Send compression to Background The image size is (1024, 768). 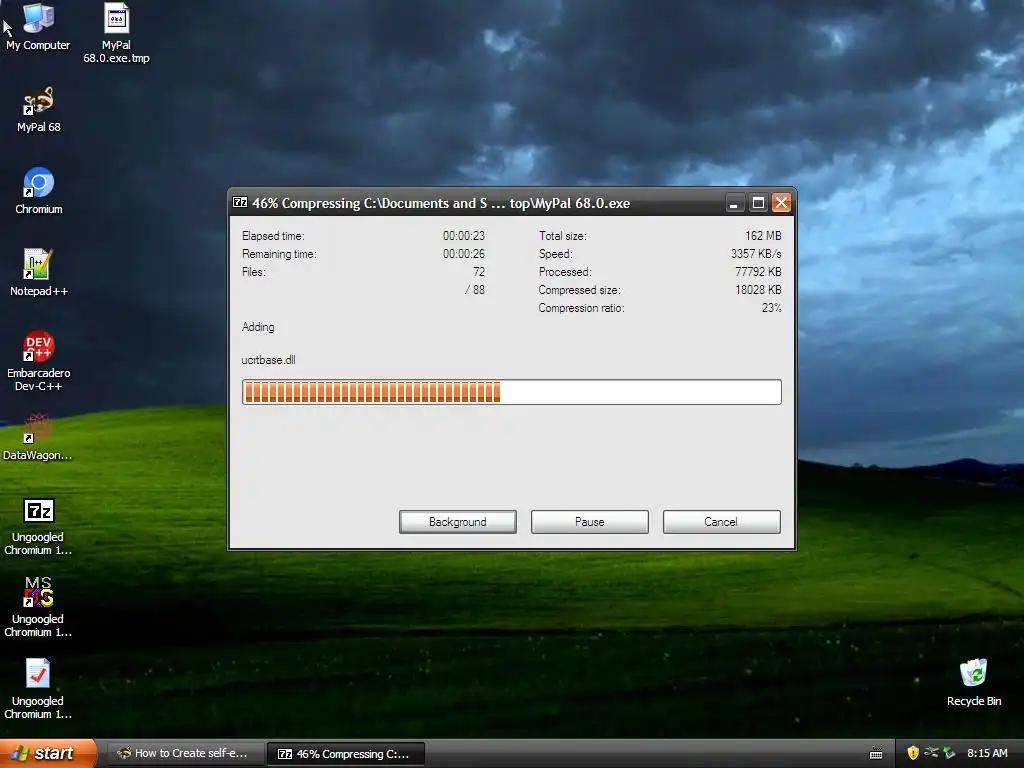458,522
